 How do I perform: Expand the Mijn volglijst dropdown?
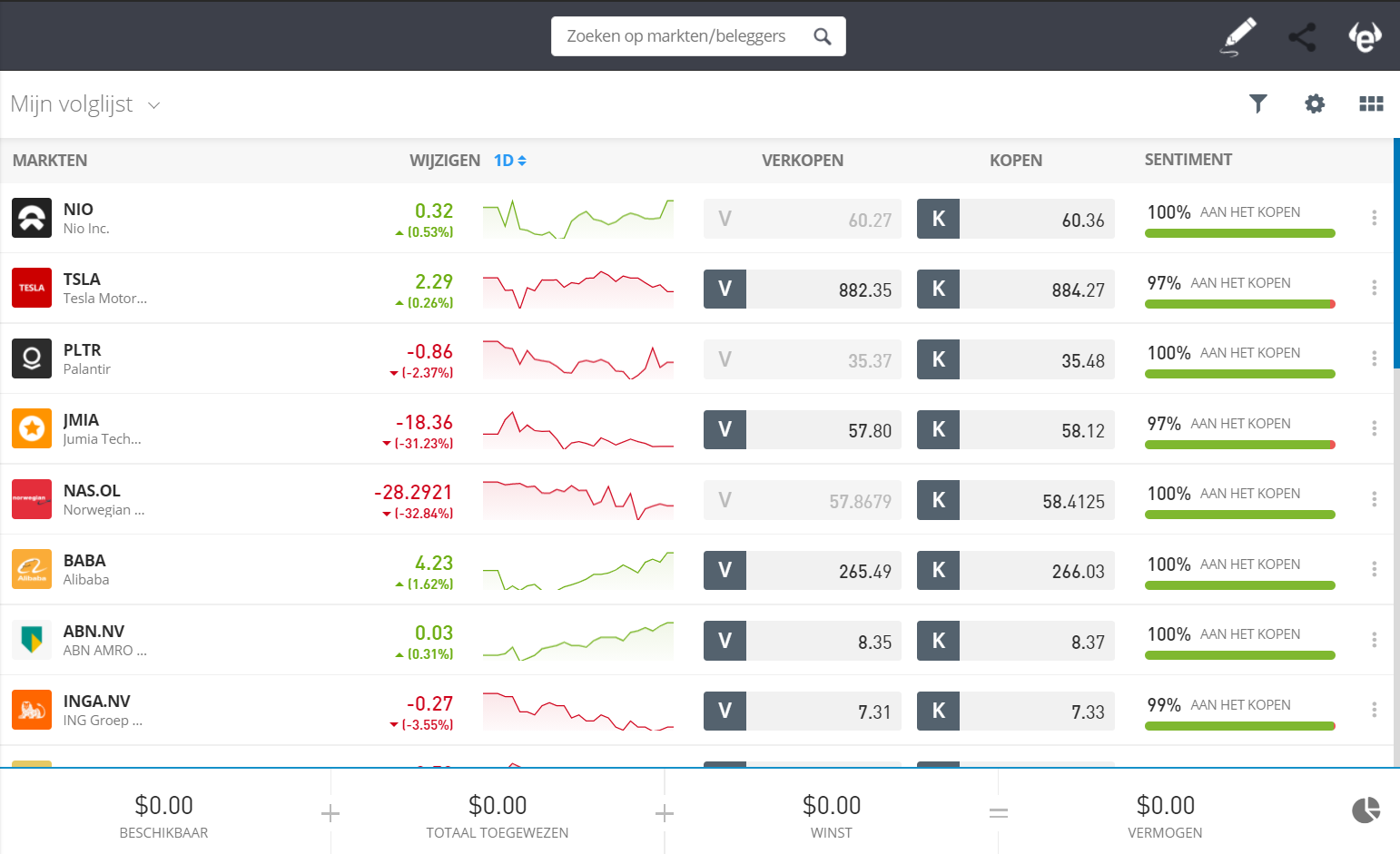[x=85, y=104]
